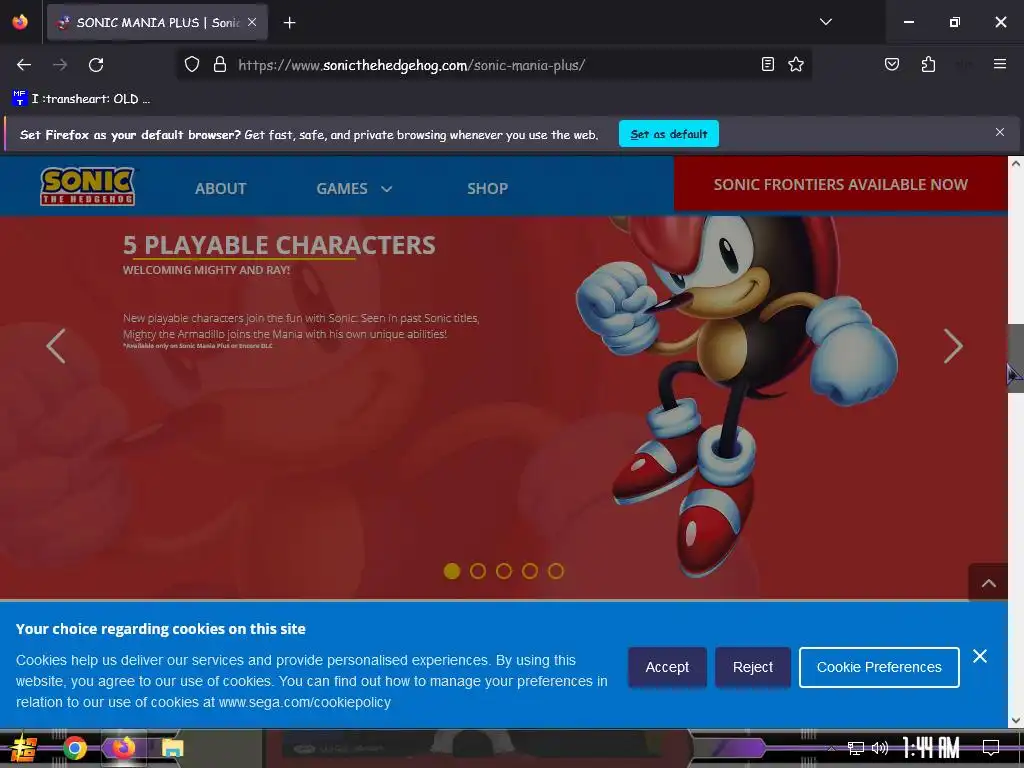The image size is (1024, 768).
Task: Open Cookie Preferences
Action: (879, 667)
